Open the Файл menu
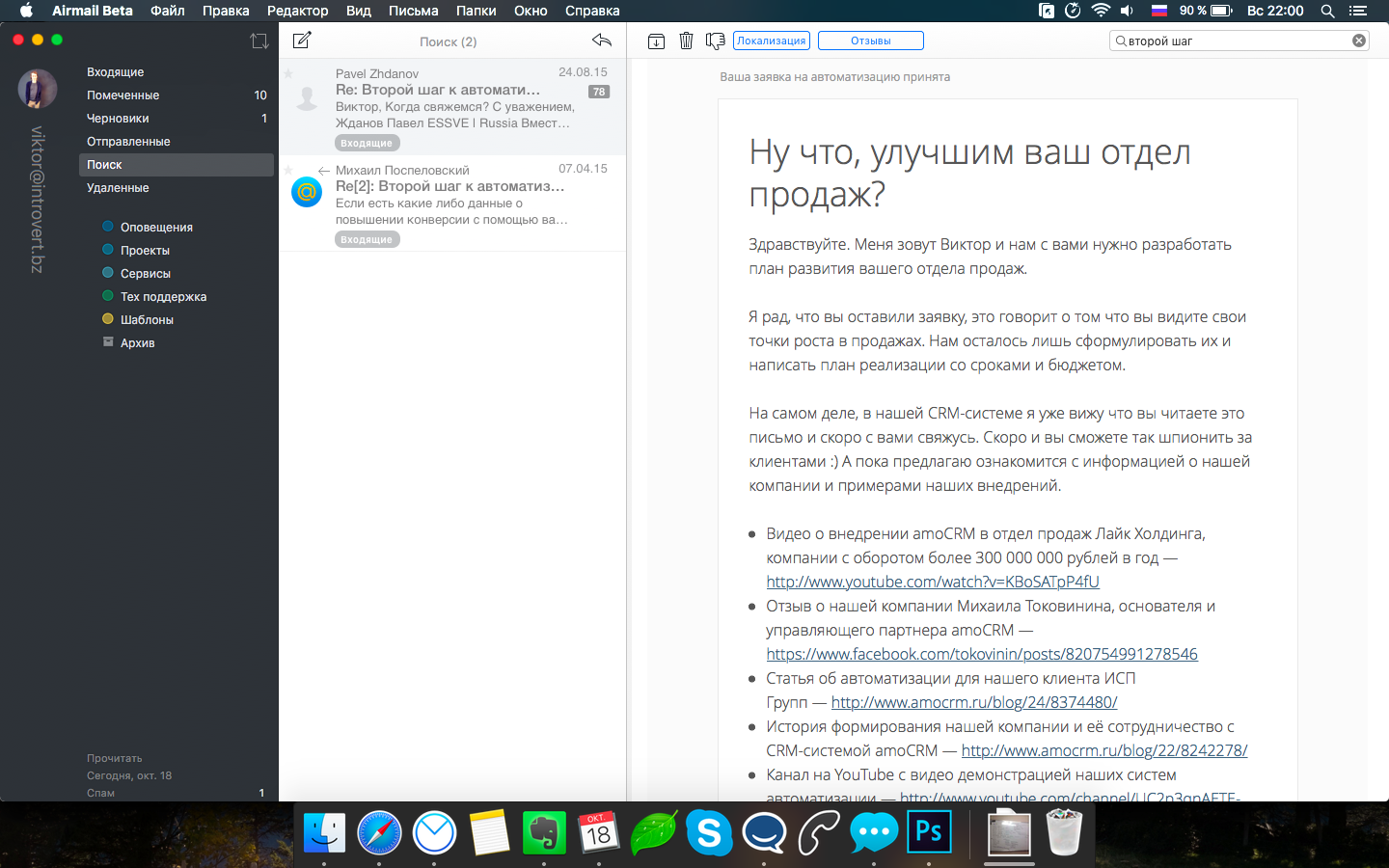The height and width of the screenshot is (868, 1389). click(168, 11)
